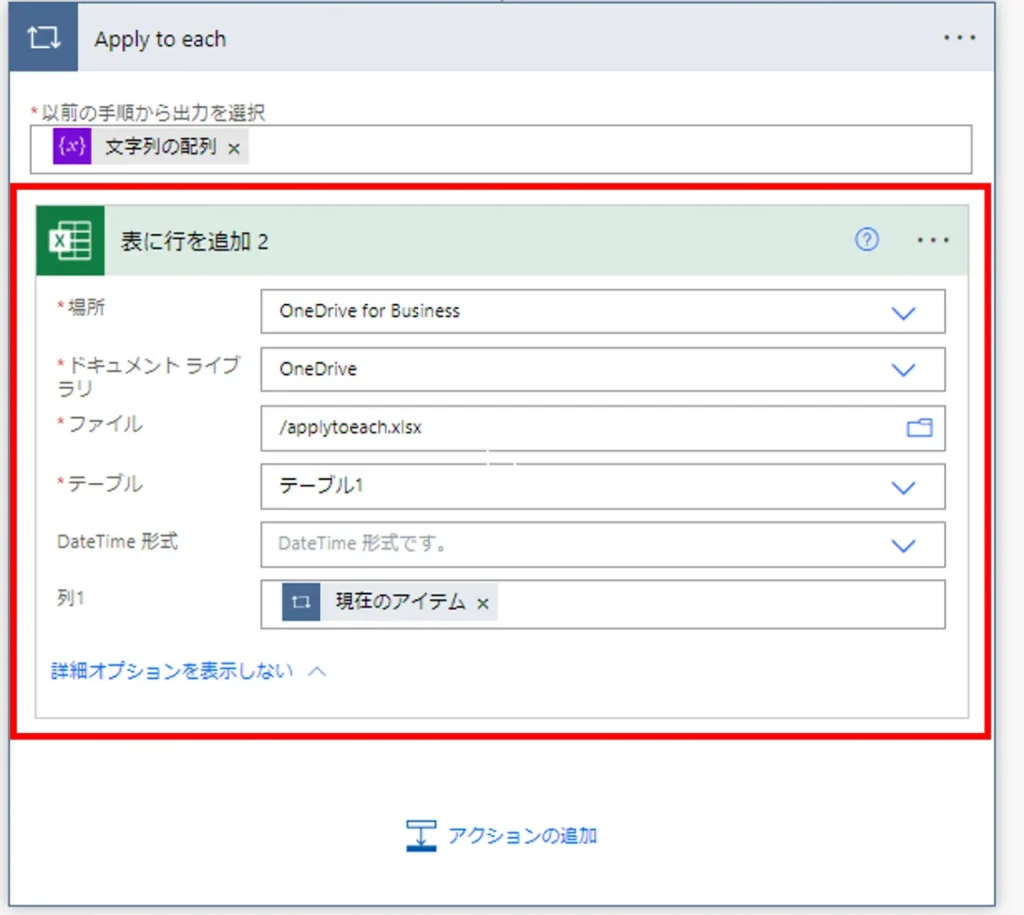
Task: Click 詳細オプションを表示しない link
Action: 172,671
